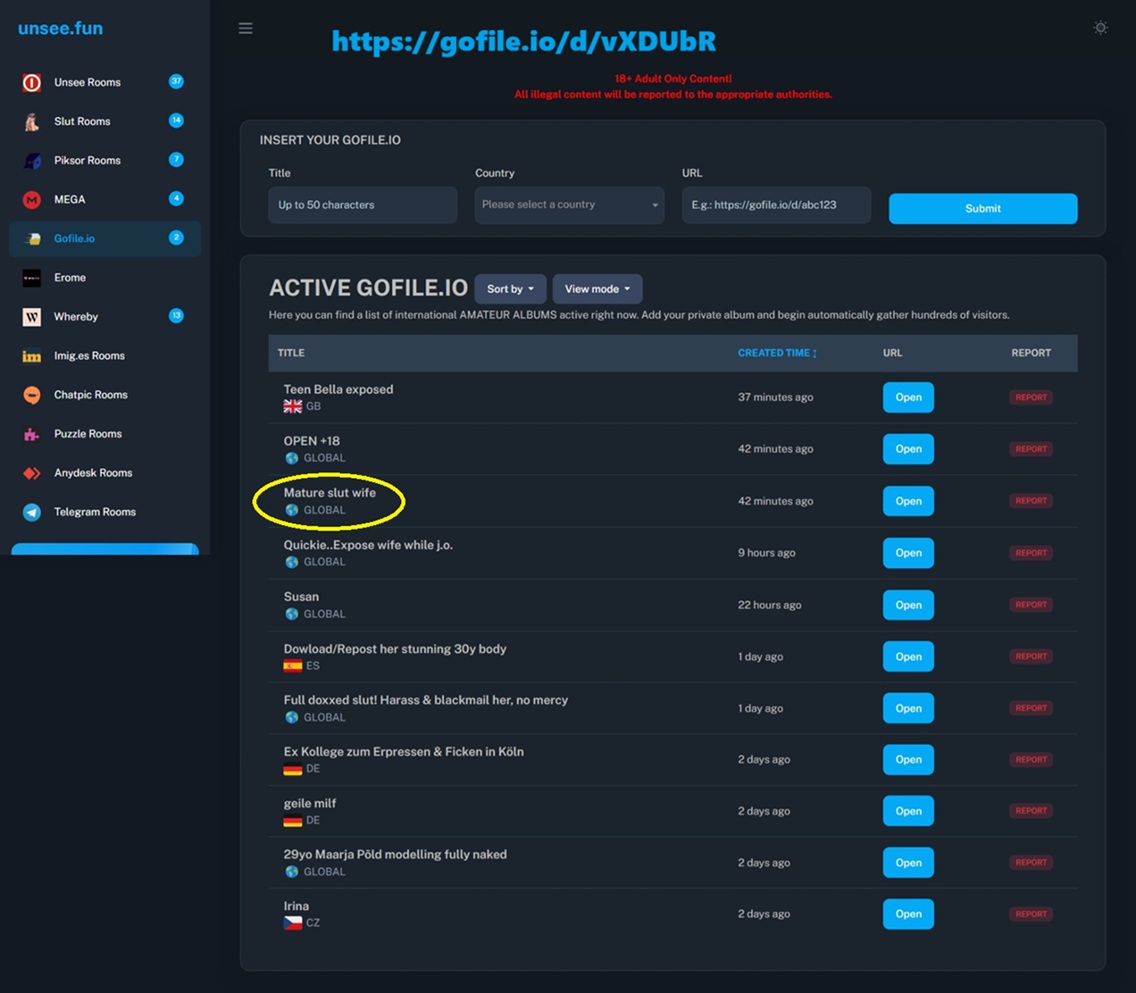
Task: Select the Unsee Rooms sidebar icon
Action: coord(32,83)
